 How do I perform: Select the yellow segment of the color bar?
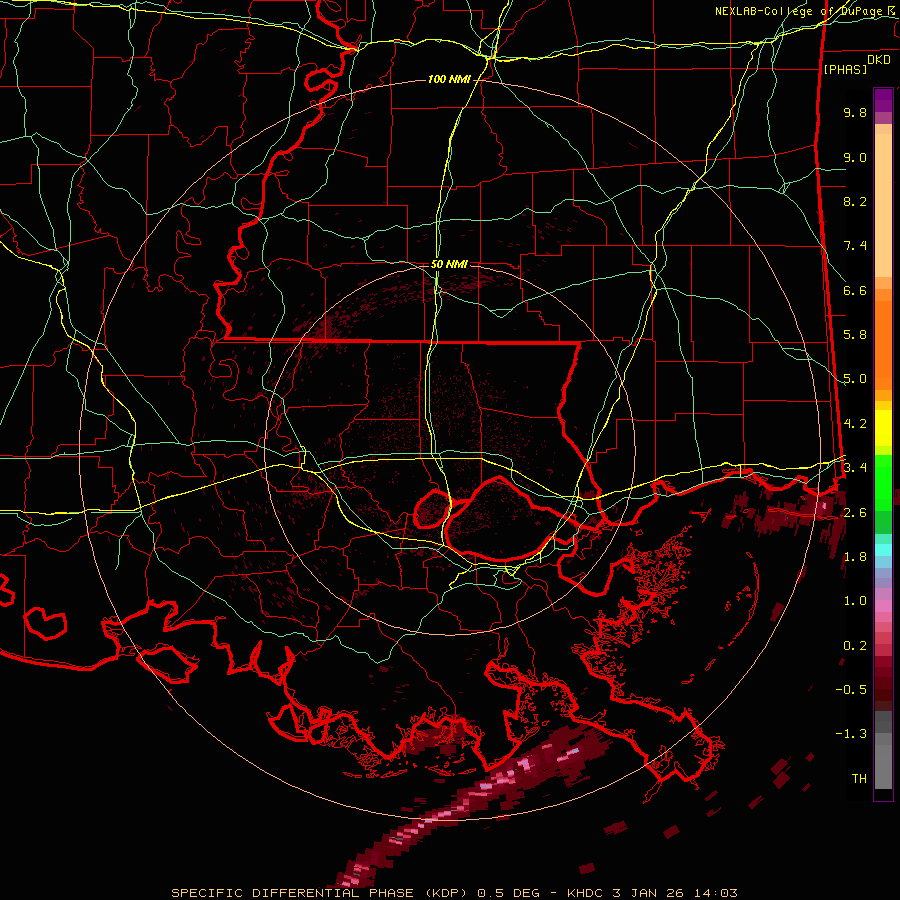(883, 428)
